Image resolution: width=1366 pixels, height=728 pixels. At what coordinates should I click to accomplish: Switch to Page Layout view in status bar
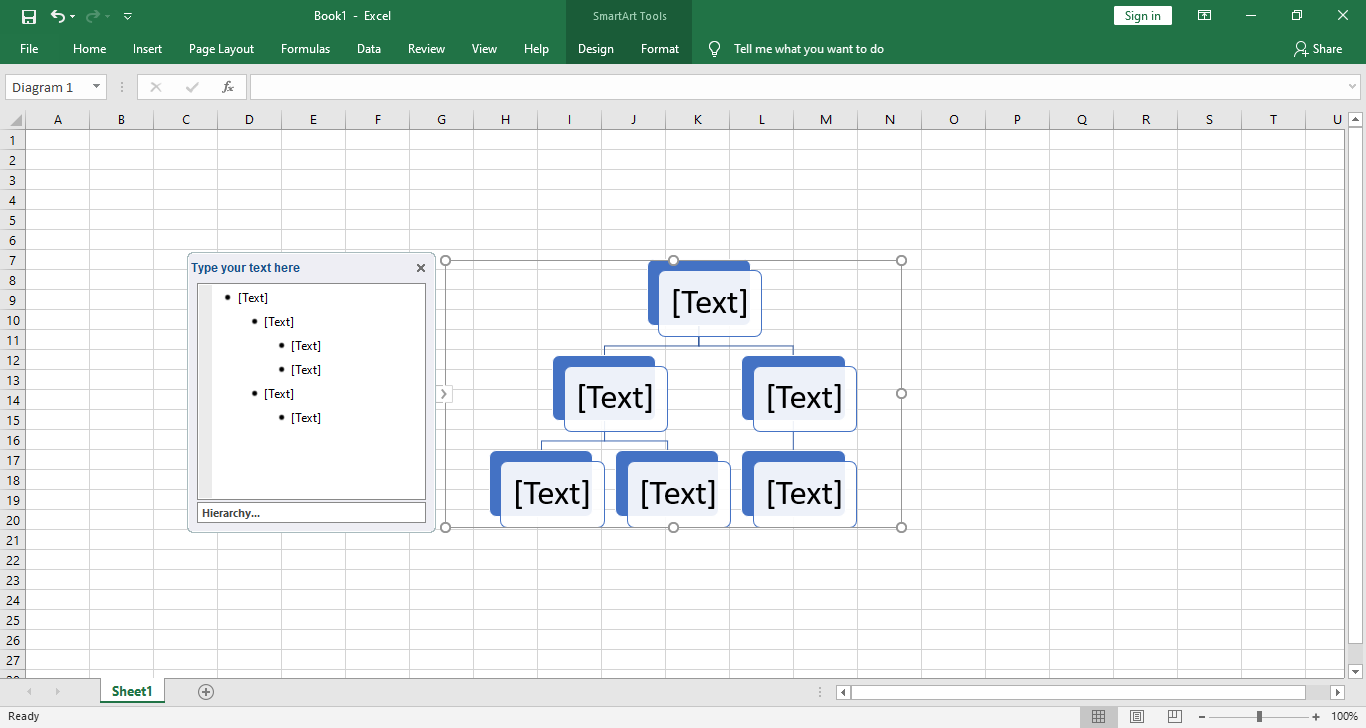tap(1136, 716)
